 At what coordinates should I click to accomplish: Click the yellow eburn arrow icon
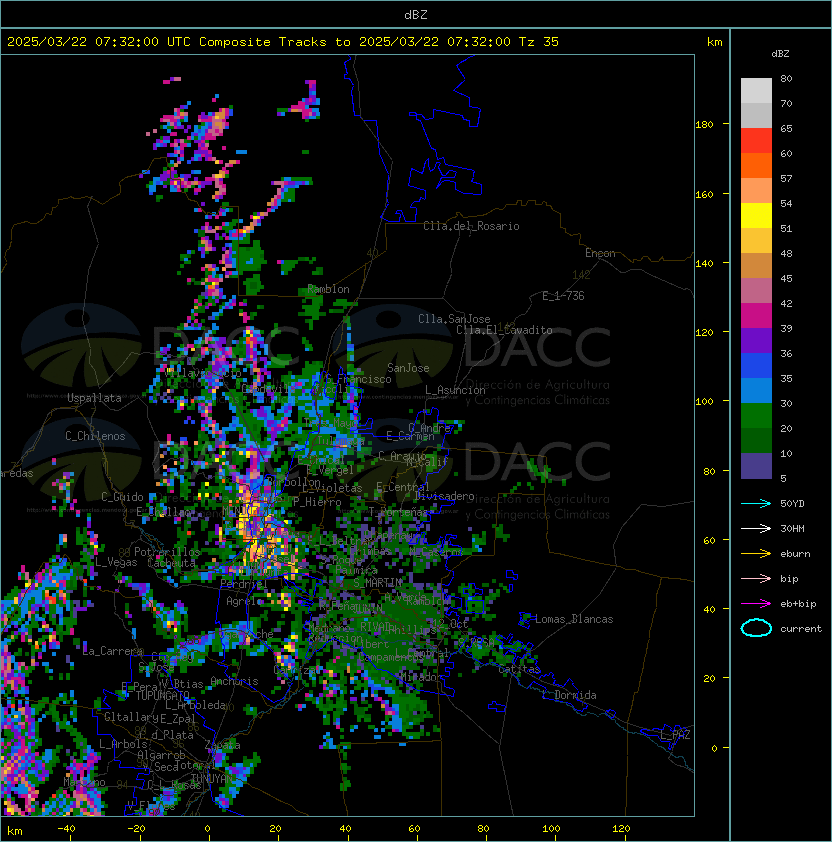756,554
